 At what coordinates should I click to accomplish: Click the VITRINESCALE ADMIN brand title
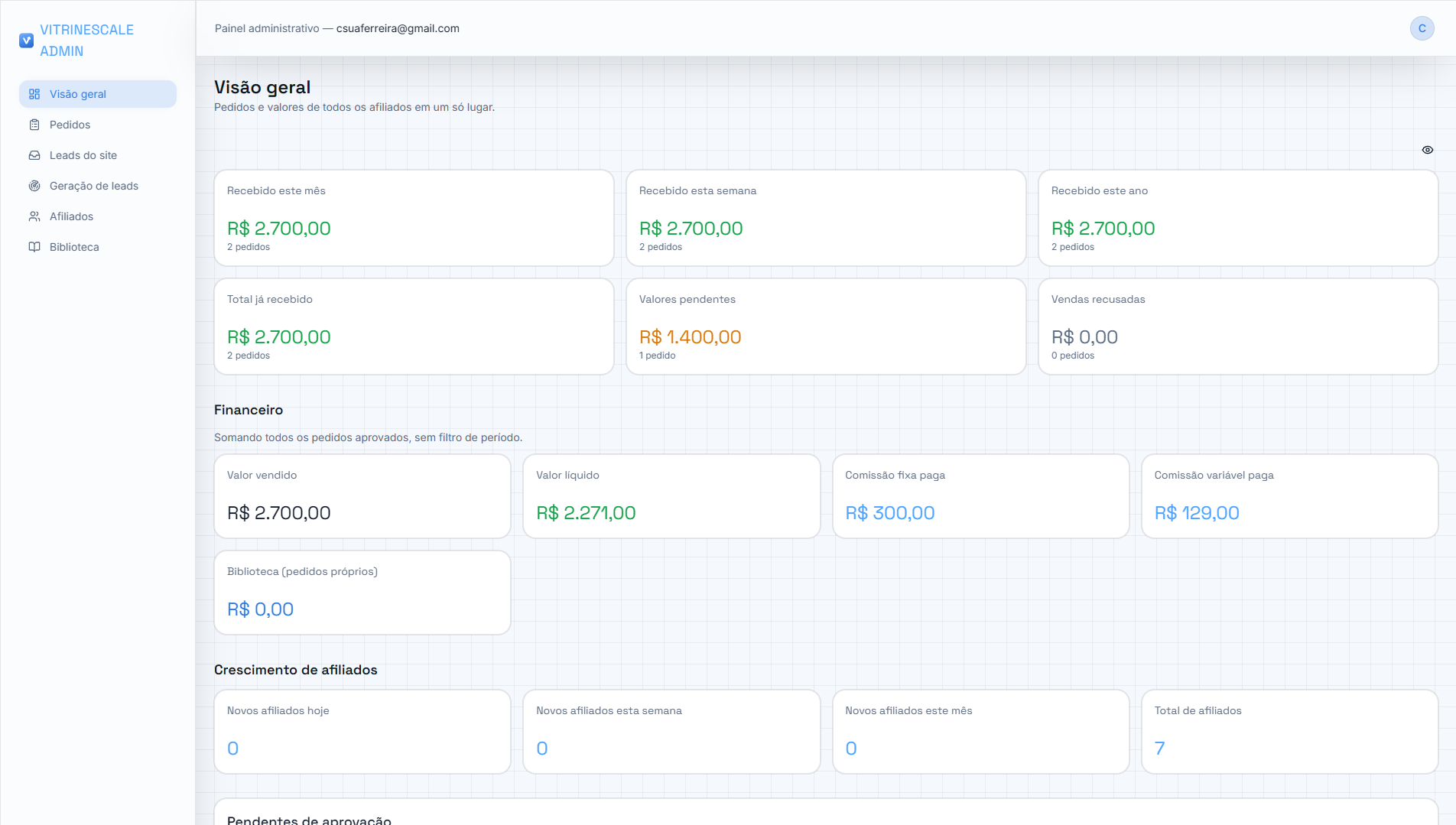pyautogui.click(x=86, y=41)
